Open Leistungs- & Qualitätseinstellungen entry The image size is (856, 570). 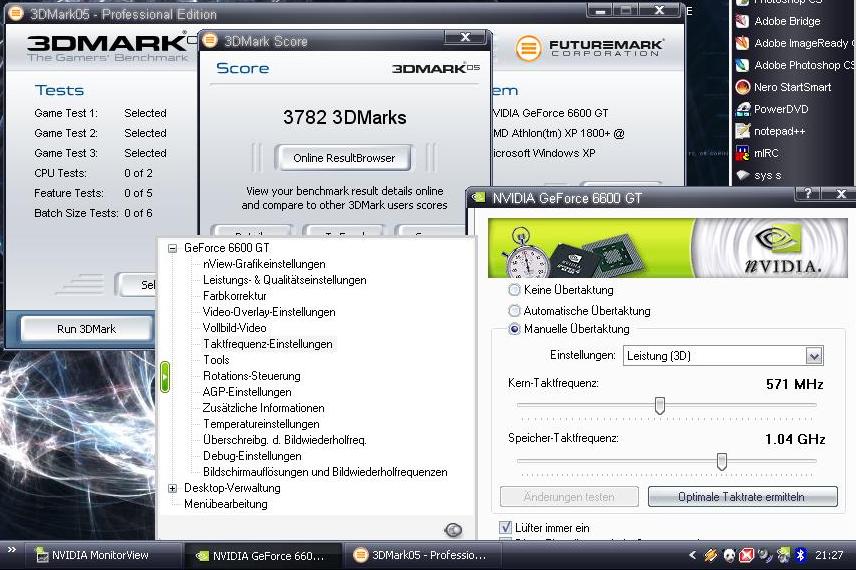click(284, 280)
